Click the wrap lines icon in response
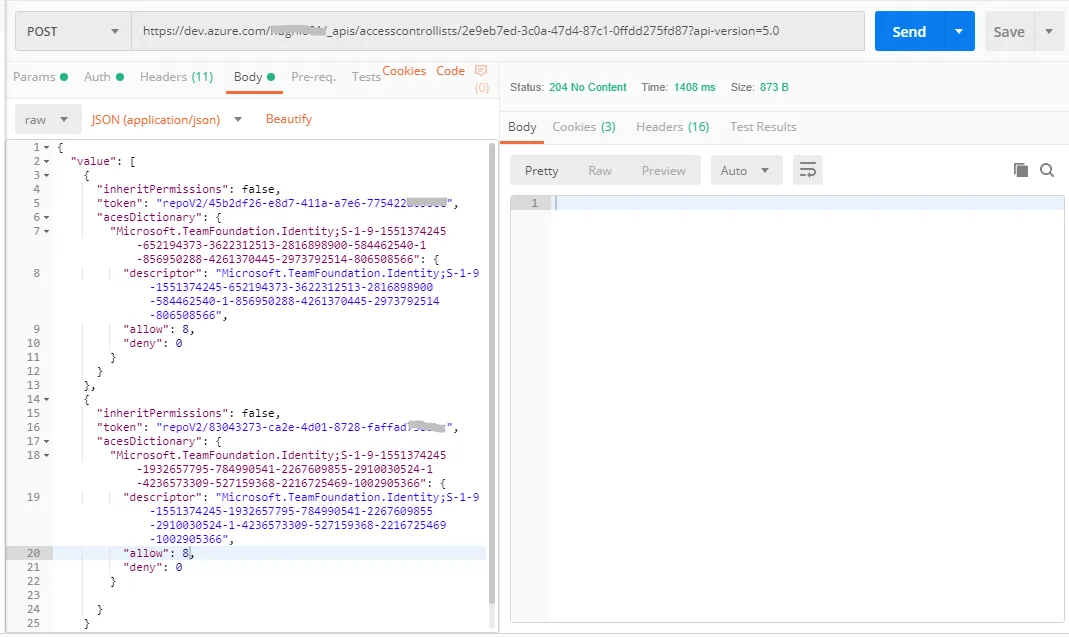This screenshot has height=637, width=1069. pyautogui.click(x=807, y=170)
